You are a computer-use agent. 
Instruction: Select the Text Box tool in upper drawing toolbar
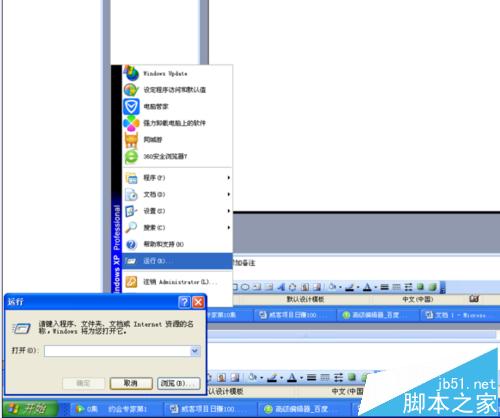257,287
